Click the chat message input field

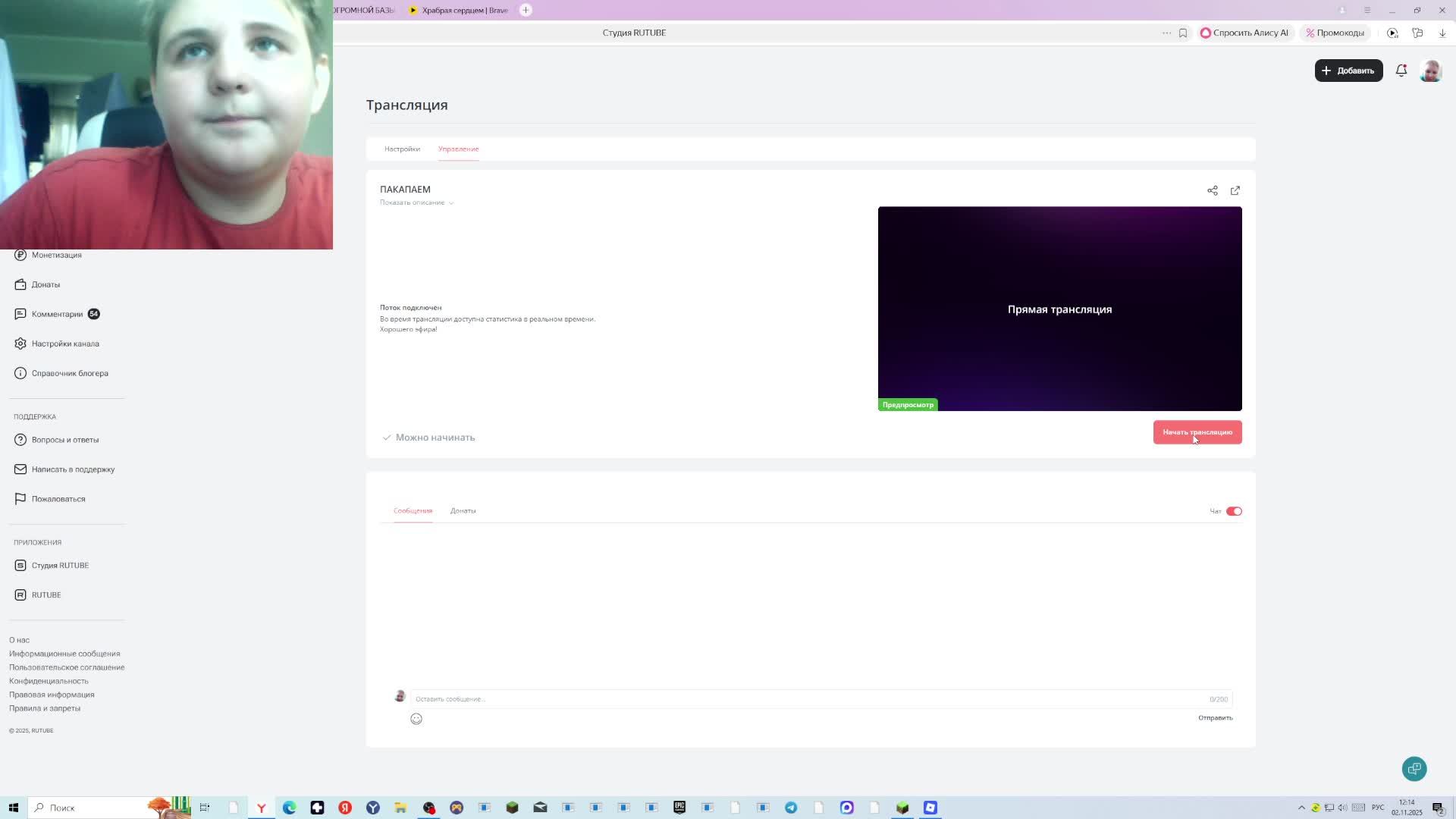click(x=804, y=698)
